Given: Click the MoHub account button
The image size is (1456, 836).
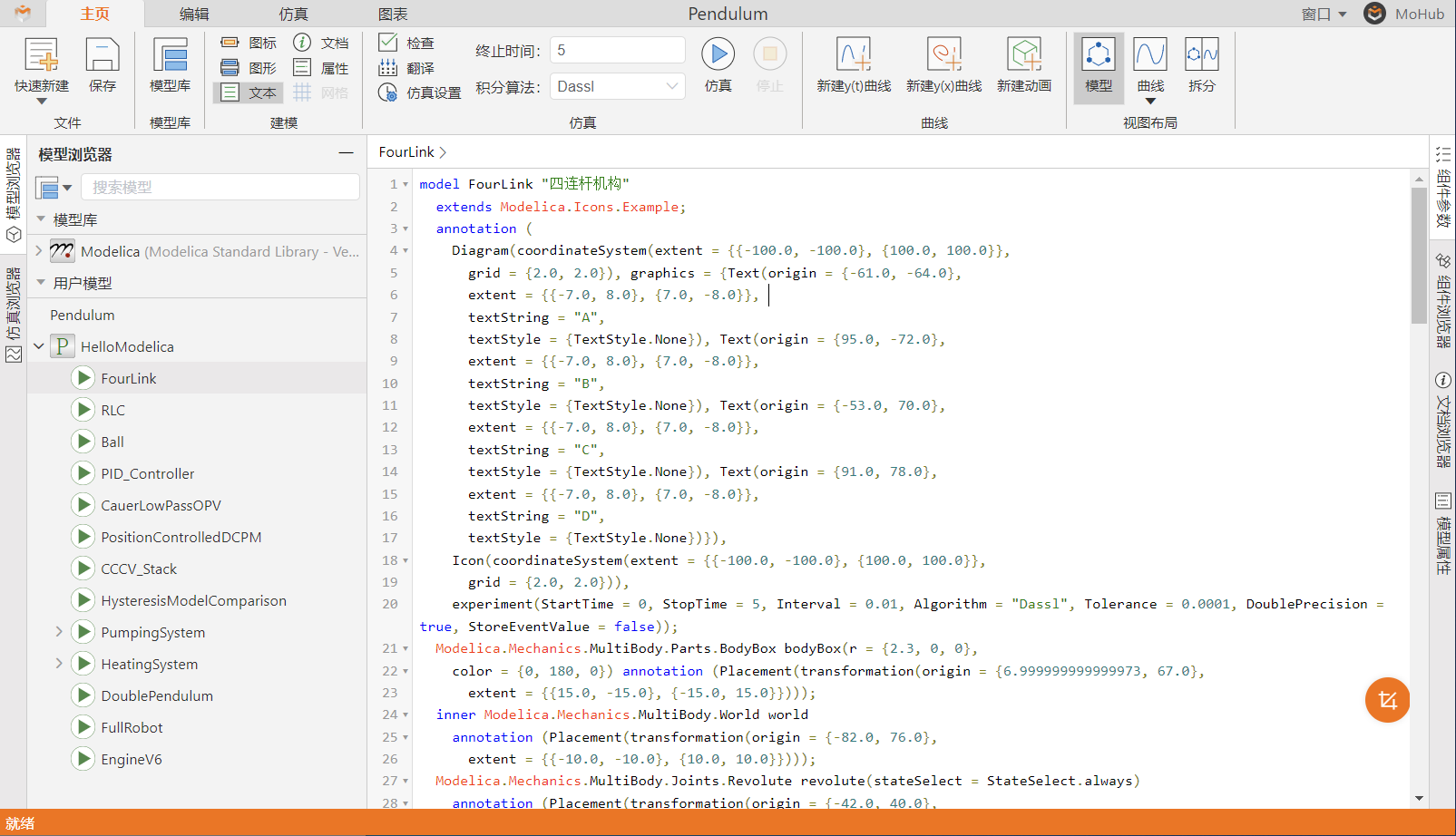Looking at the screenshot, I should [x=1404, y=14].
